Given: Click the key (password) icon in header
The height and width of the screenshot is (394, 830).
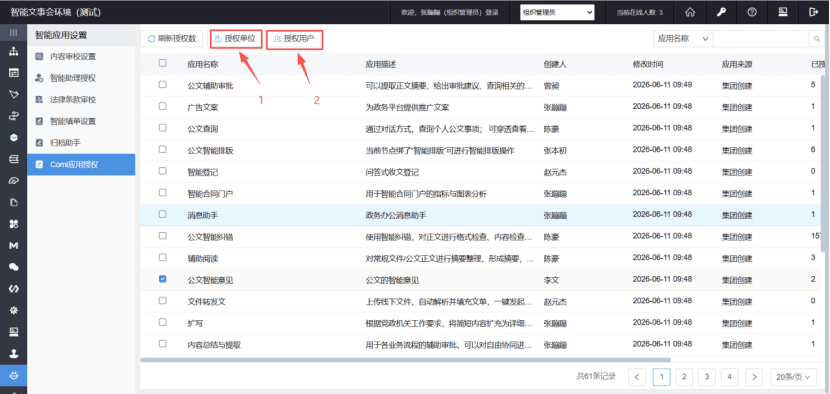Looking at the screenshot, I should pos(721,12).
